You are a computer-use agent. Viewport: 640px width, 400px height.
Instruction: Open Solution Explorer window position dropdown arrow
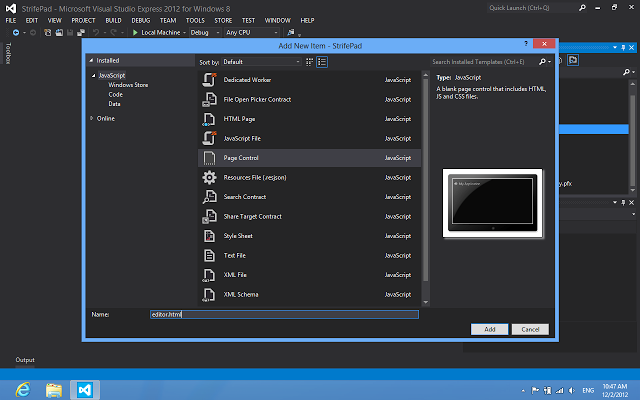(x=615, y=47)
